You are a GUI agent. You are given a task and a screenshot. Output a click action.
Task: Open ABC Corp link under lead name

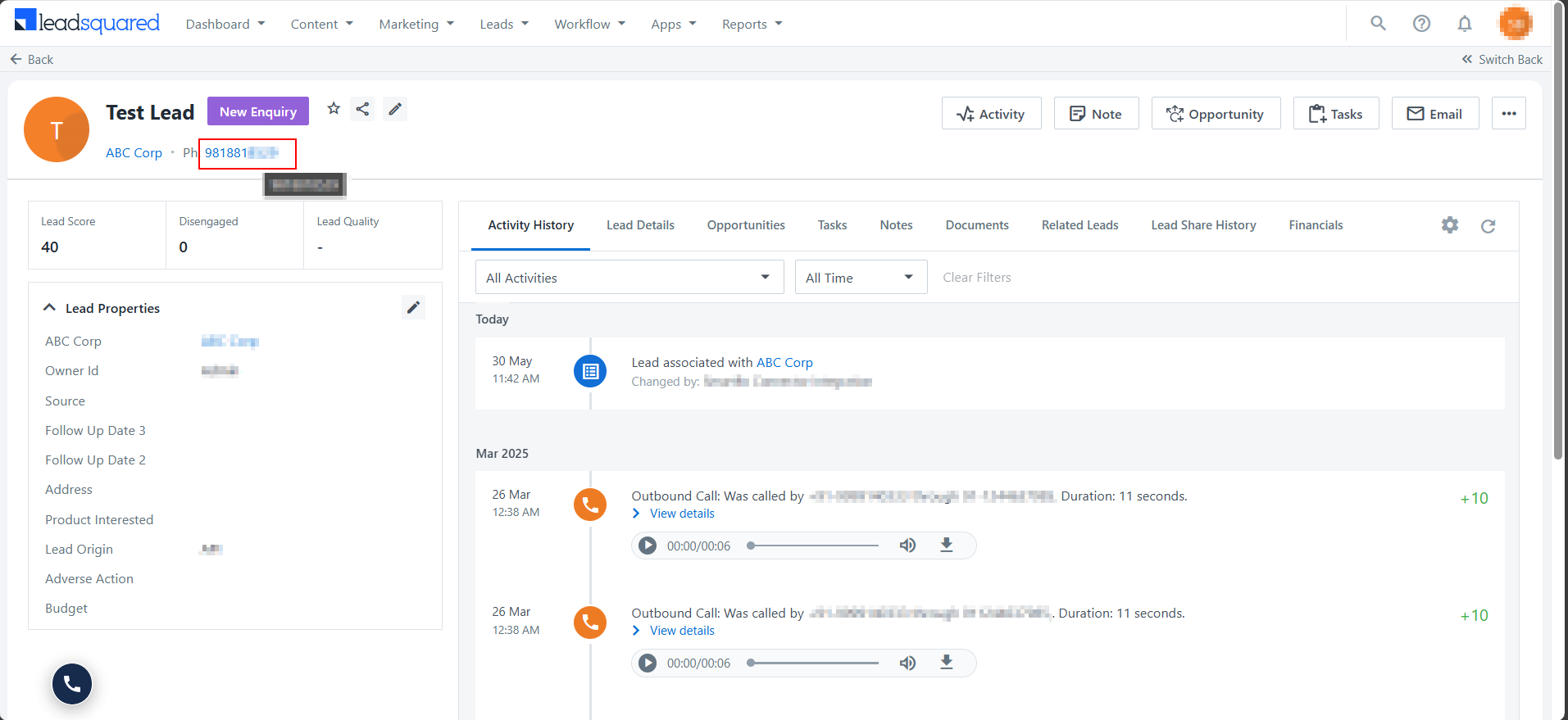click(x=134, y=153)
